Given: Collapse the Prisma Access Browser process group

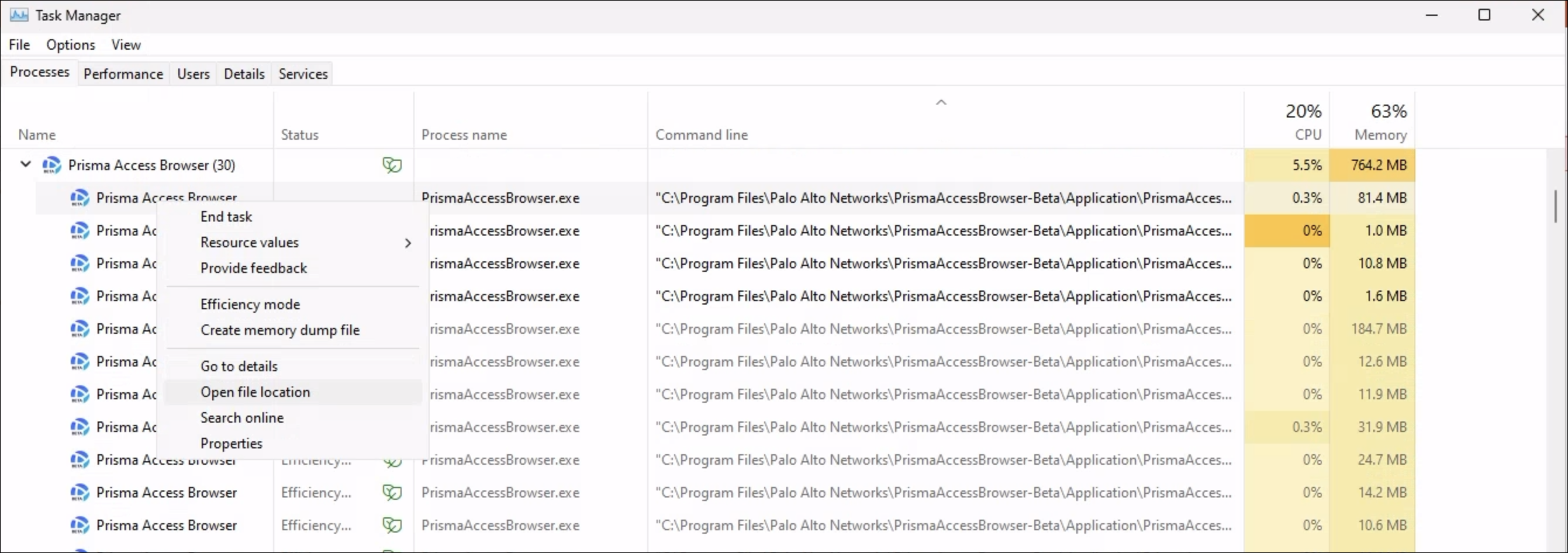Looking at the screenshot, I should tap(26, 164).
